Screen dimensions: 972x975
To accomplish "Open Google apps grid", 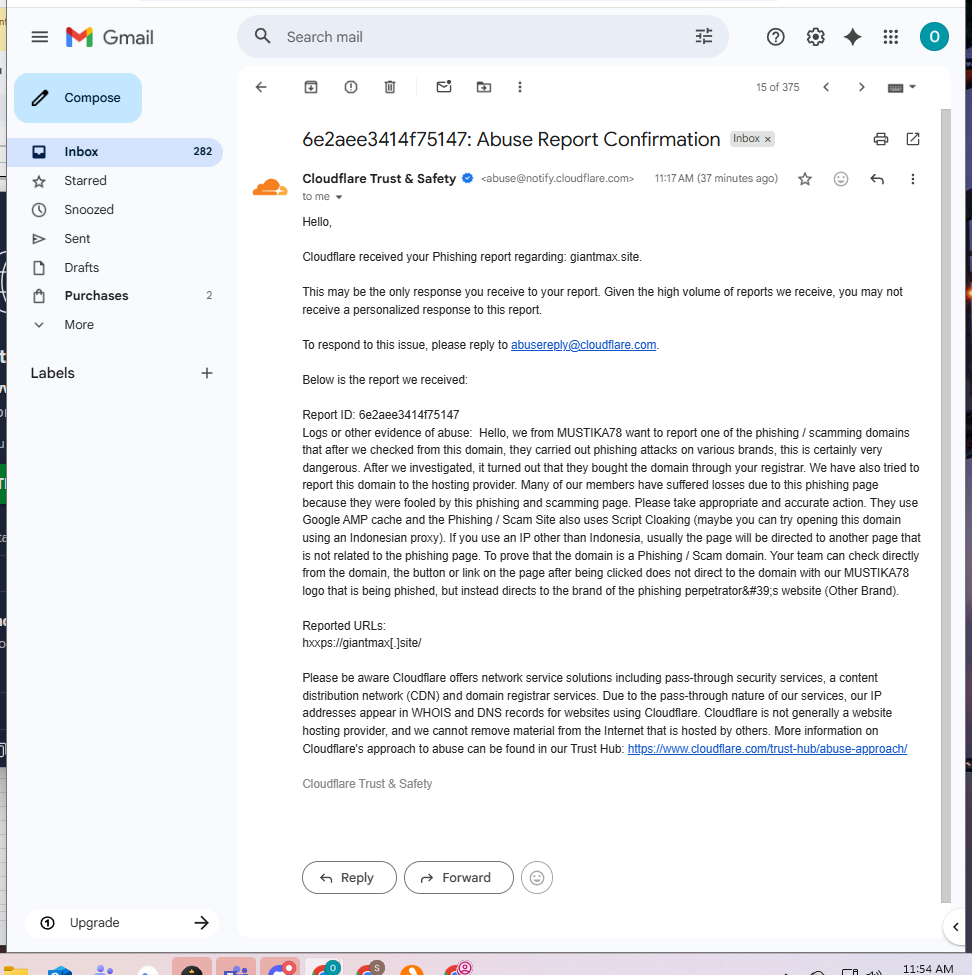I will click(x=891, y=37).
